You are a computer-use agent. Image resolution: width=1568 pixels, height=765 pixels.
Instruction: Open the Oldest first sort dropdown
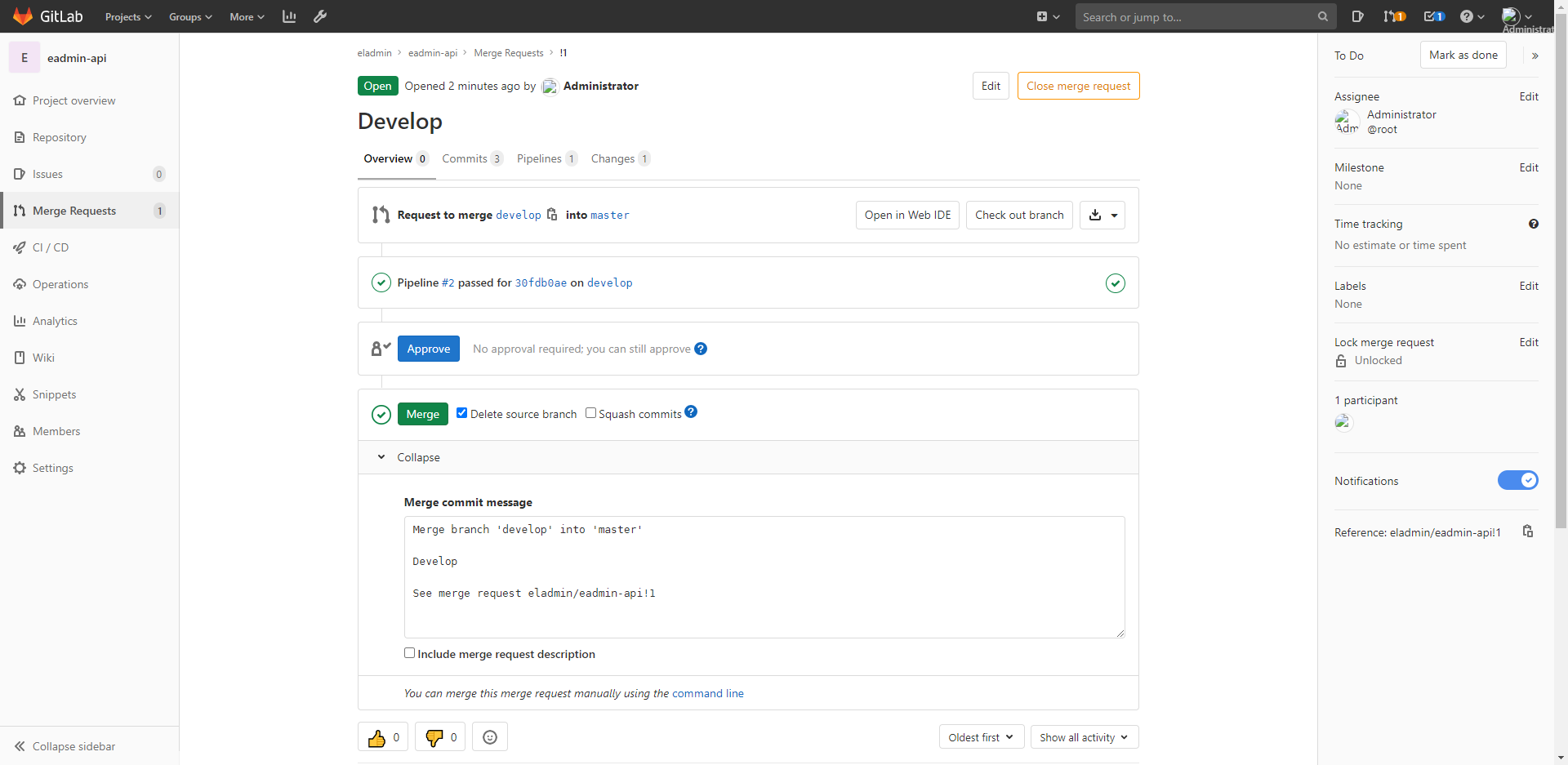981,737
